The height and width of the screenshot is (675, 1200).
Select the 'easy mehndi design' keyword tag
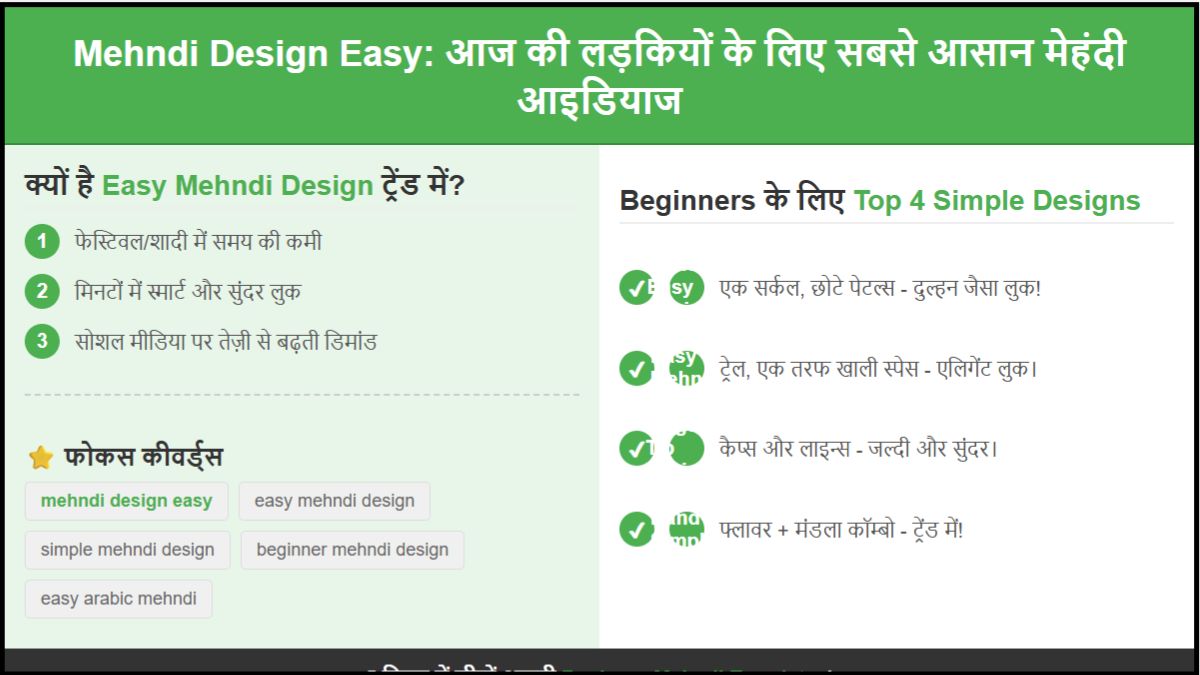click(334, 501)
